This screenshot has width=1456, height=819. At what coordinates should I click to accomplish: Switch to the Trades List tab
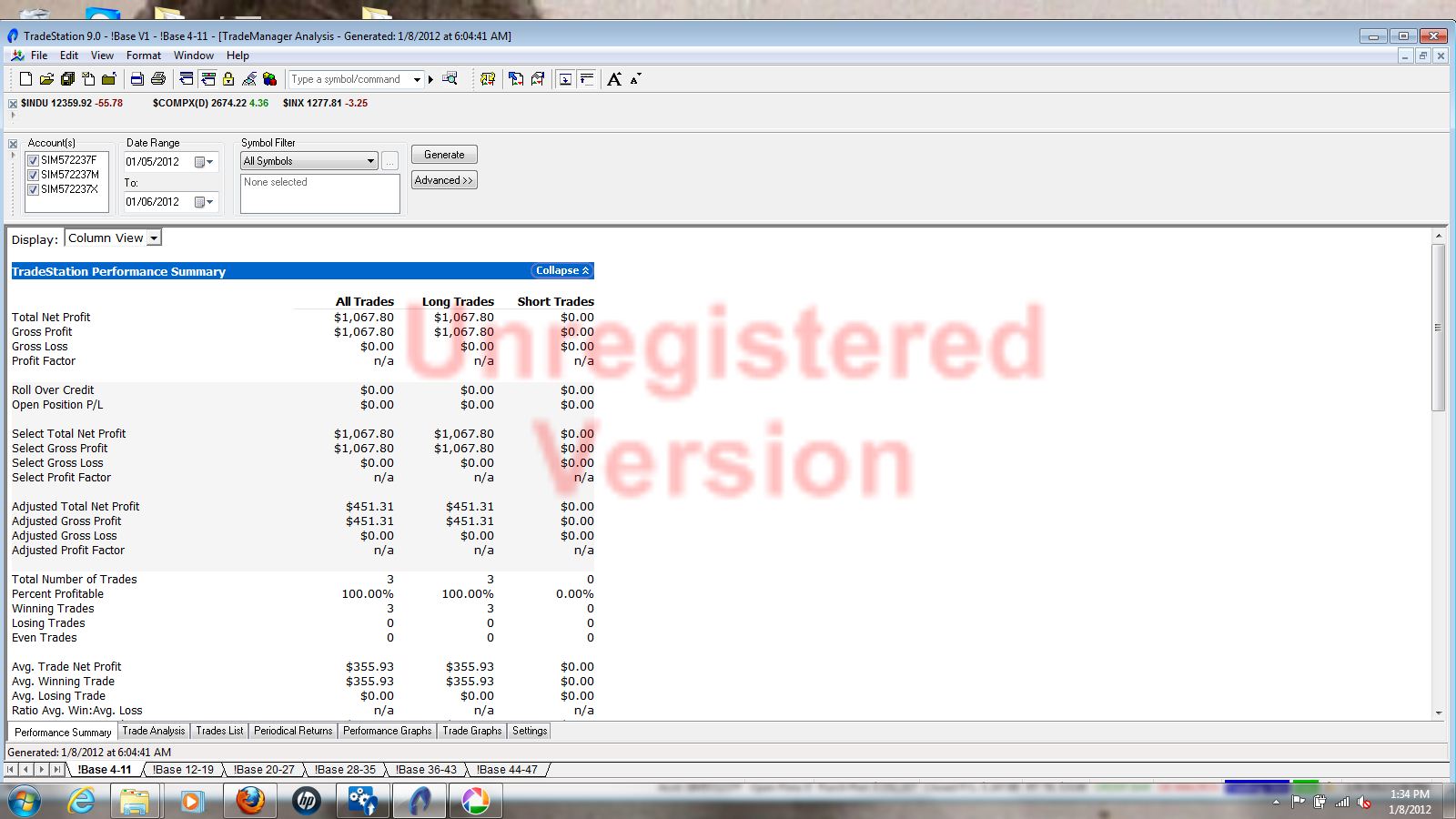click(x=219, y=731)
